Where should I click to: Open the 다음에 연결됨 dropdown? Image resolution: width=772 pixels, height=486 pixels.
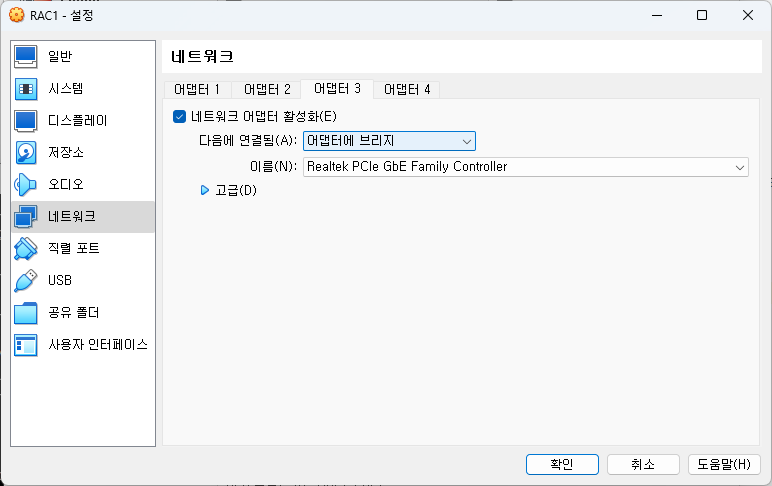click(389, 141)
